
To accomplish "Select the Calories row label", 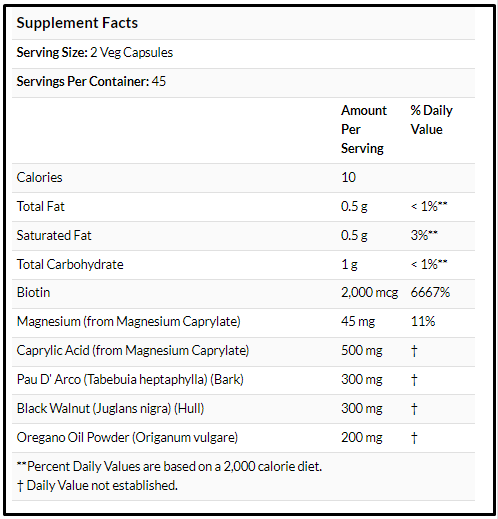I will pyautogui.click(x=39, y=177).
